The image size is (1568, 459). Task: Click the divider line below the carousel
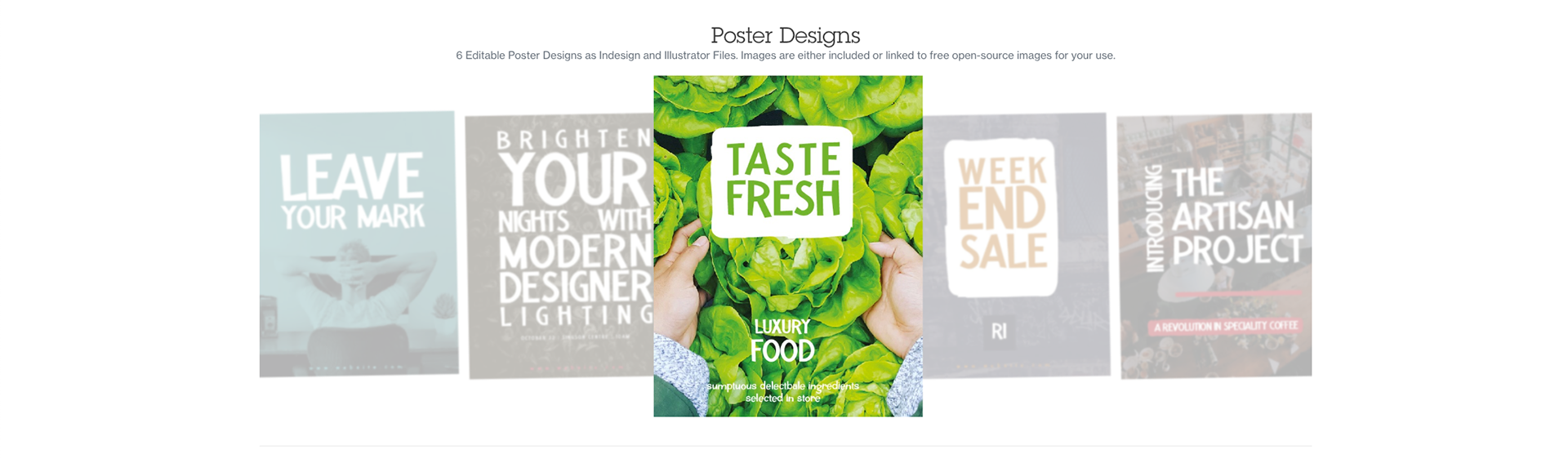pyautogui.click(x=786, y=446)
